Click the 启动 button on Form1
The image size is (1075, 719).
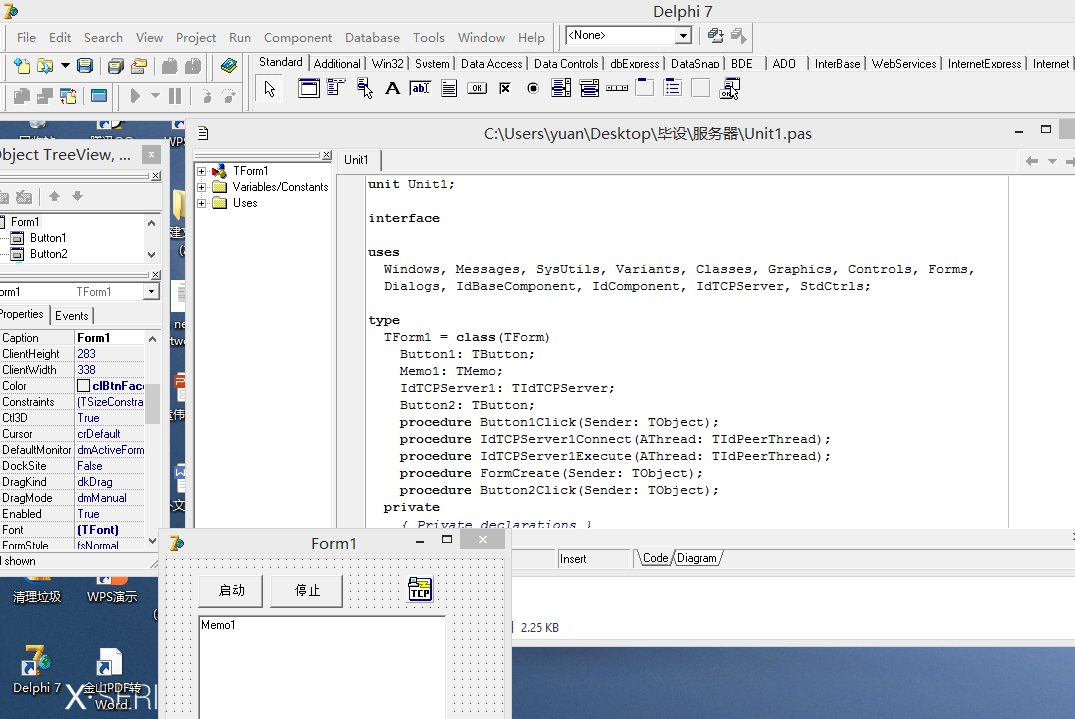click(232, 591)
